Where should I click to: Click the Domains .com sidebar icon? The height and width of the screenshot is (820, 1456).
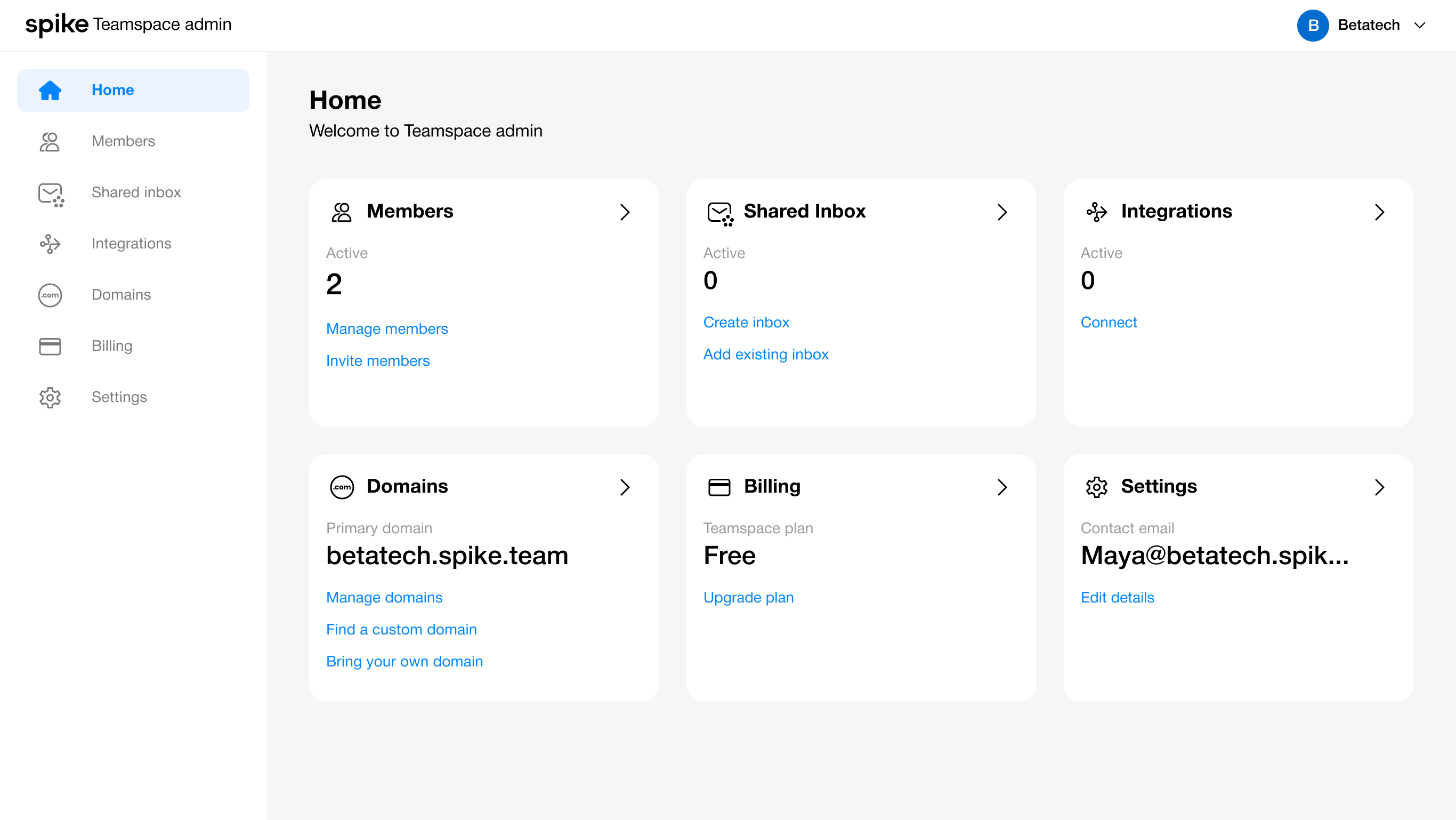[x=50, y=295]
